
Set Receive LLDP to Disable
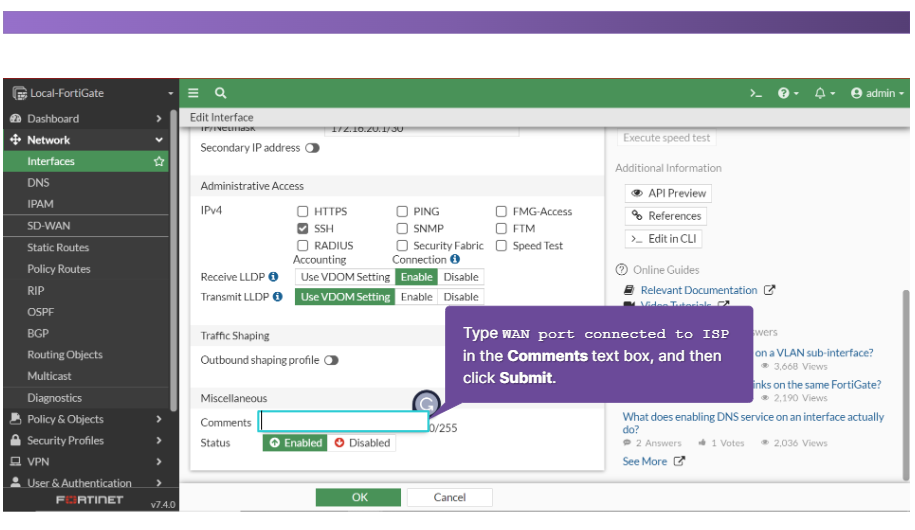[x=460, y=277]
